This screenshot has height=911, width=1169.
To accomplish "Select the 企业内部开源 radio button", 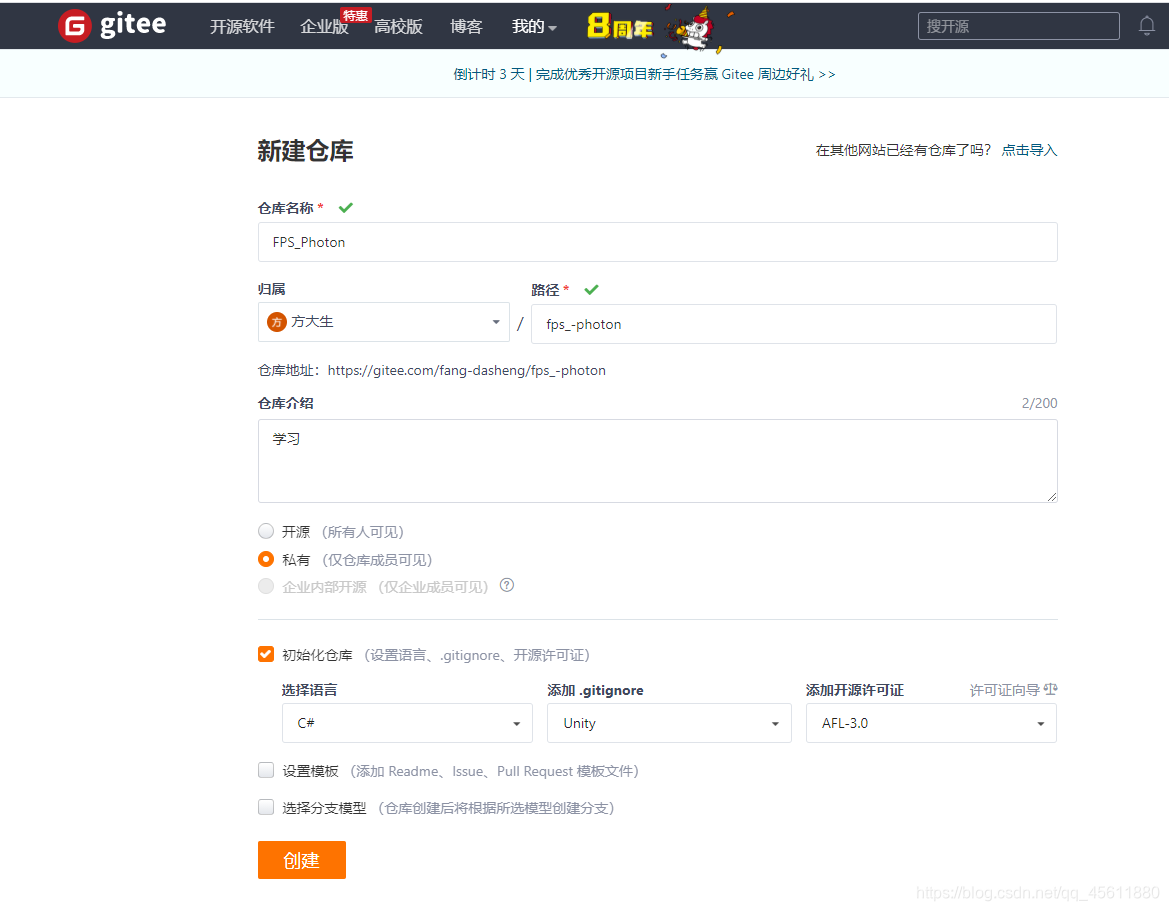I will [266, 586].
